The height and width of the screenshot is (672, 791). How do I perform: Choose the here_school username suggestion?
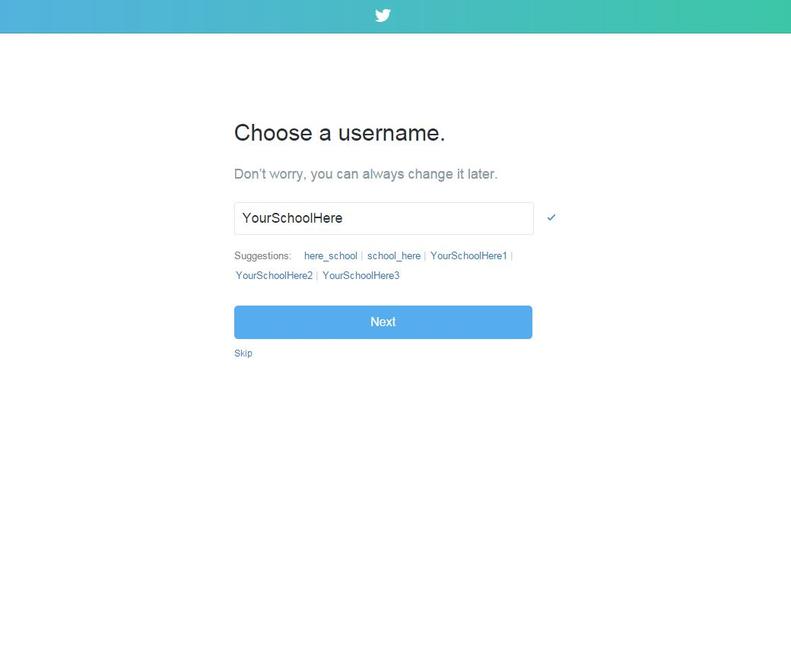coord(330,256)
